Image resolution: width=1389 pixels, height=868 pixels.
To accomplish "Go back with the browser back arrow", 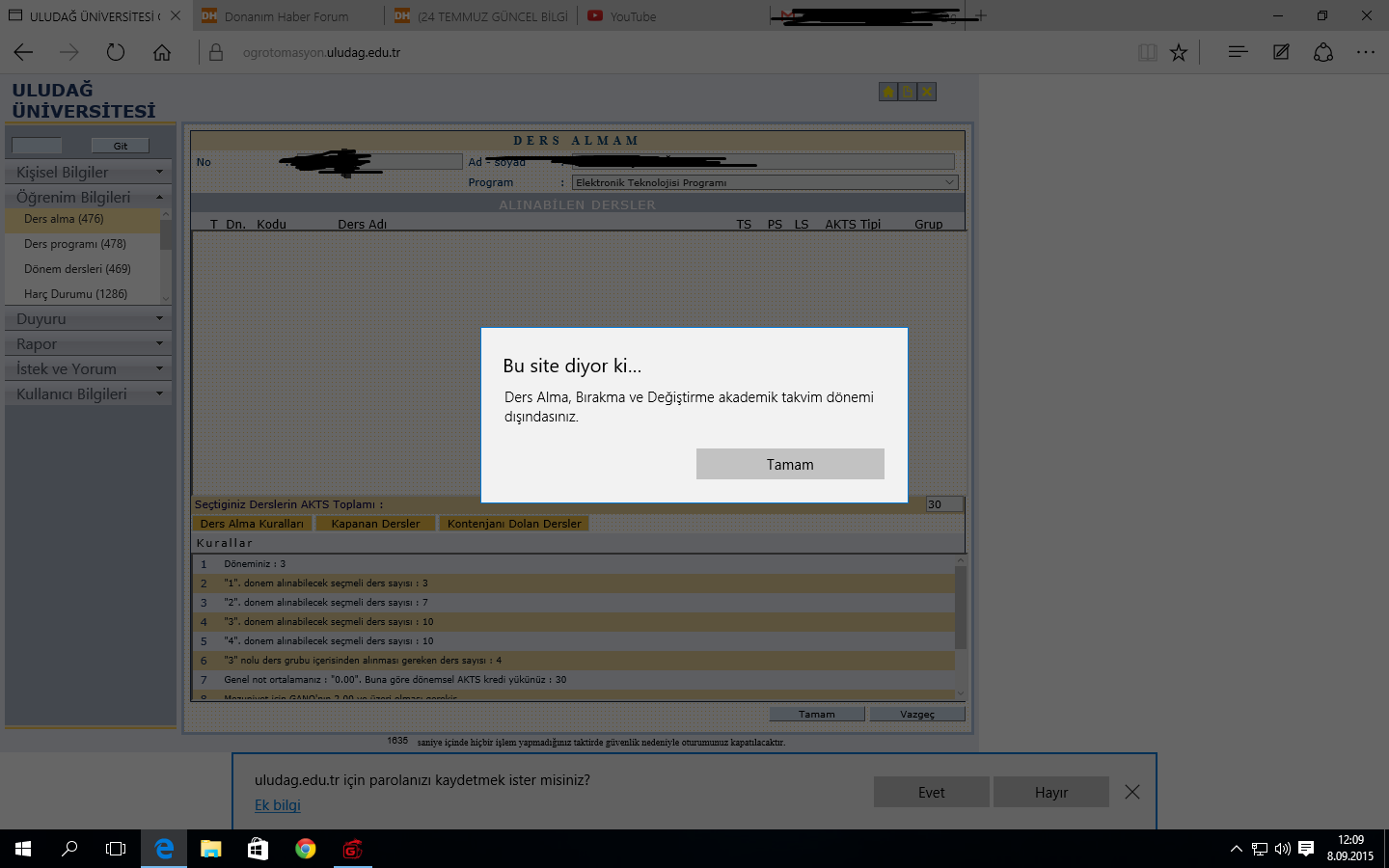I will click(x=23, y=52).
